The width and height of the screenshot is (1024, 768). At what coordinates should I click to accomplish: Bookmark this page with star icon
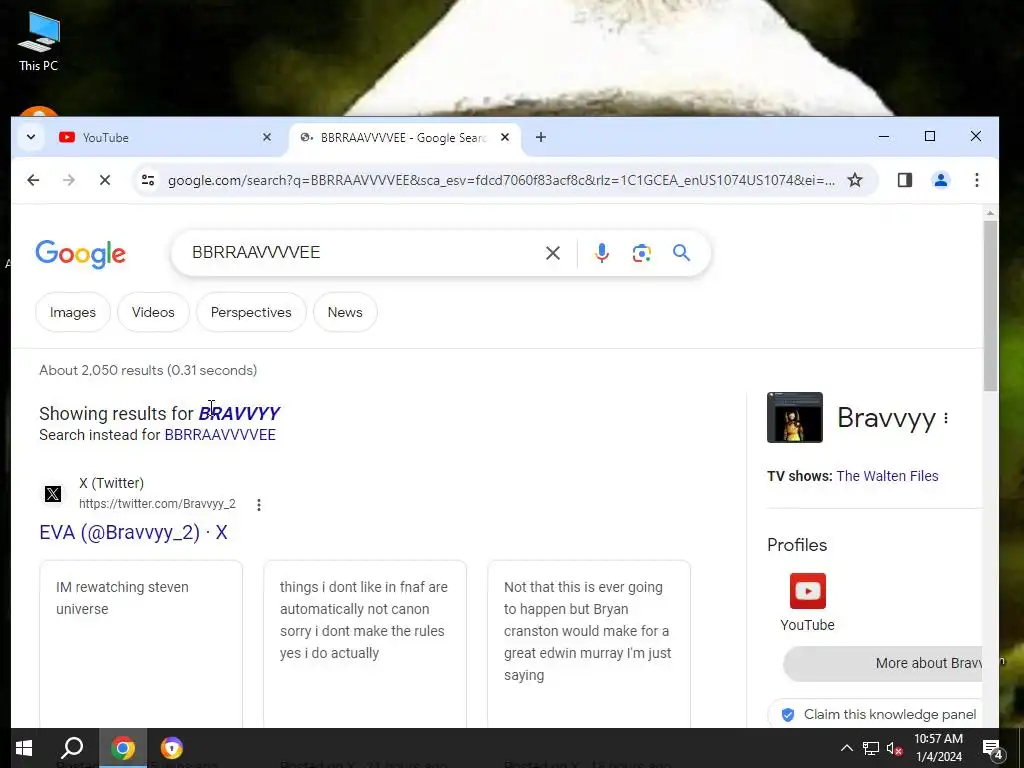855,180
